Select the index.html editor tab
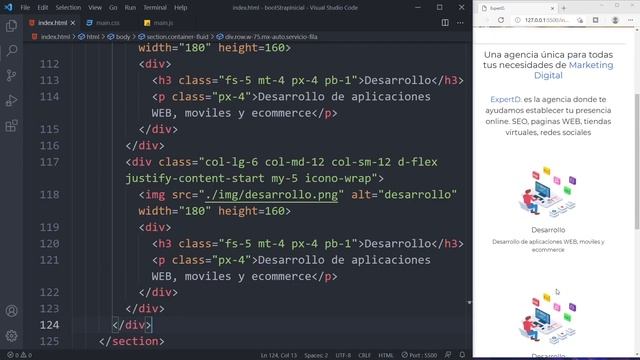The image size is (640, 360). coord(52,23)
